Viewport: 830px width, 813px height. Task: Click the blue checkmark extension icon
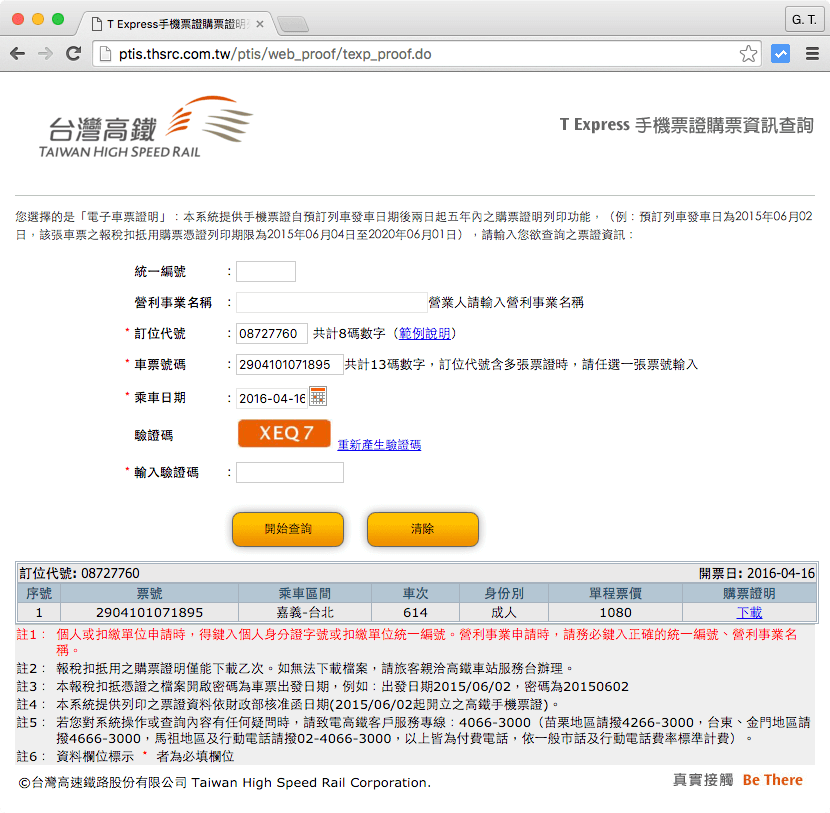click(781, 55)
